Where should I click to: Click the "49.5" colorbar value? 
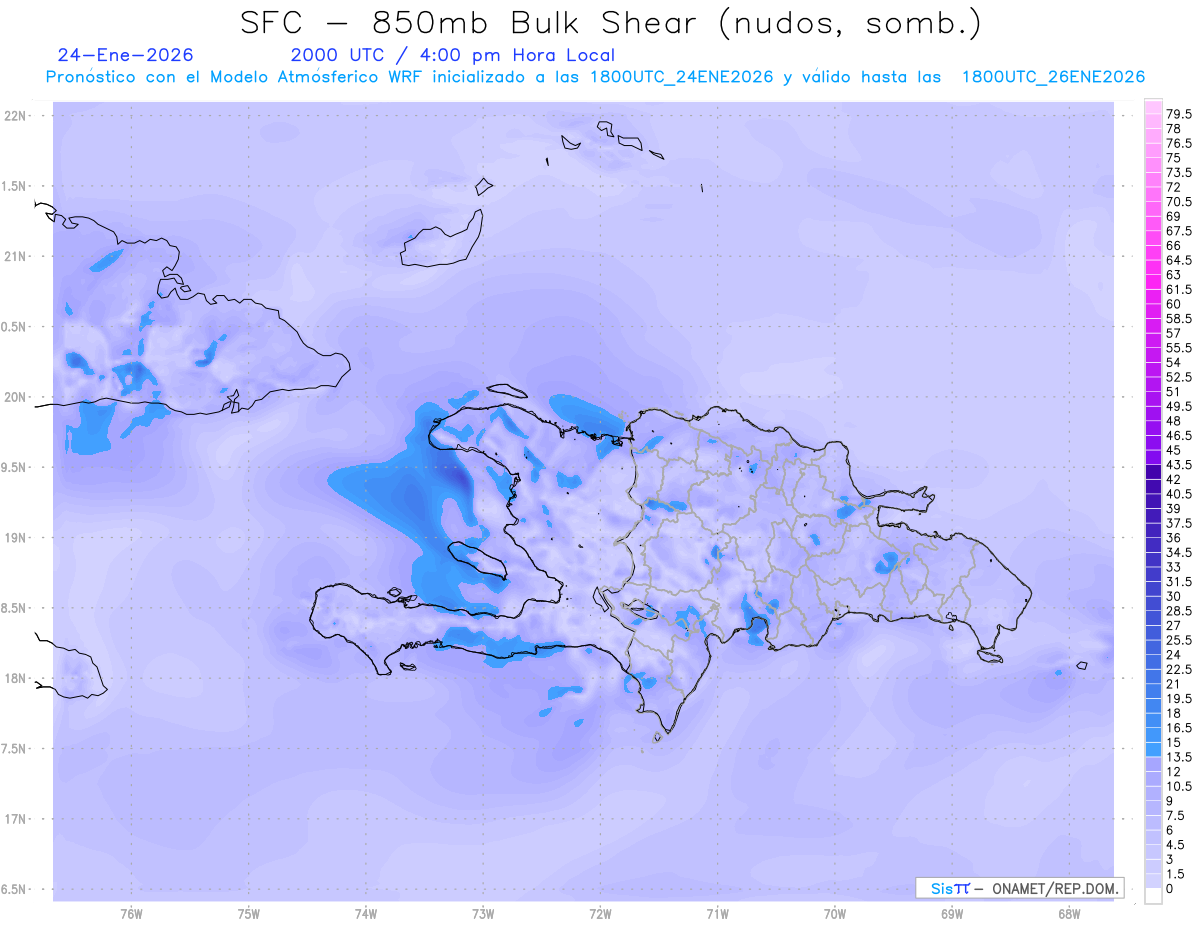(x=1179, y=406)
